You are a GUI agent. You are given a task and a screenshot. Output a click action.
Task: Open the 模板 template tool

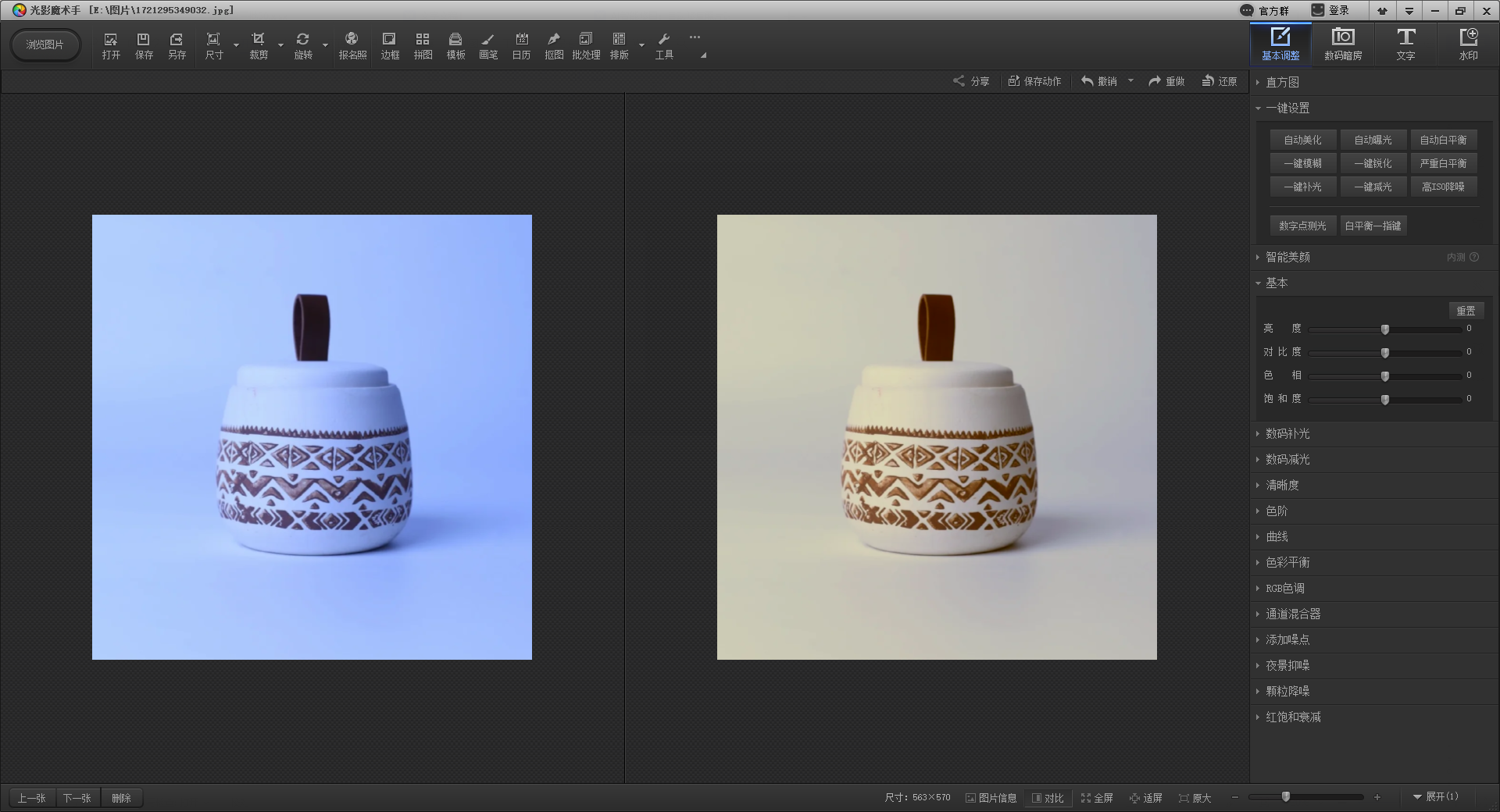[x=455, y=46]
